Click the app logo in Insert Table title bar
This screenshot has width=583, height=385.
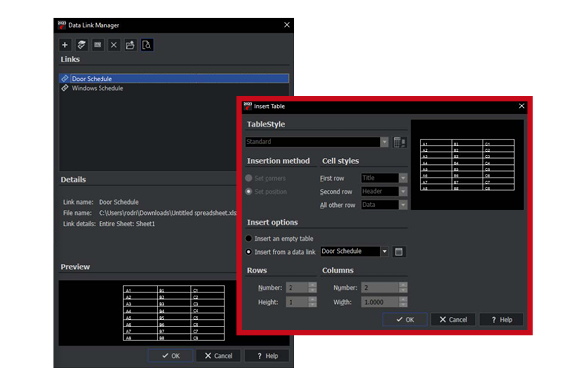click(x=248, y=106)
